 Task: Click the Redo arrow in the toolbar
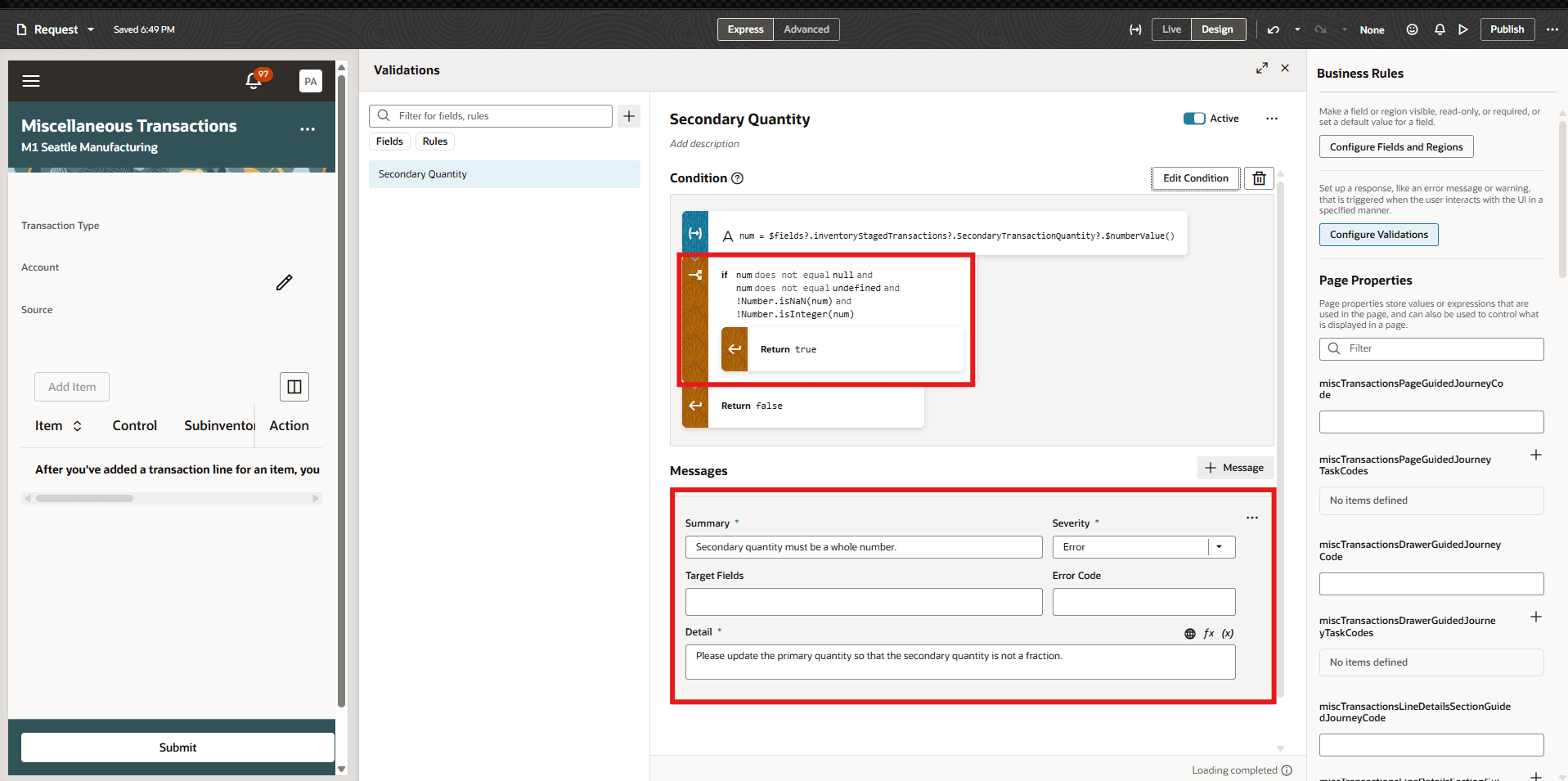(1320, 29)
